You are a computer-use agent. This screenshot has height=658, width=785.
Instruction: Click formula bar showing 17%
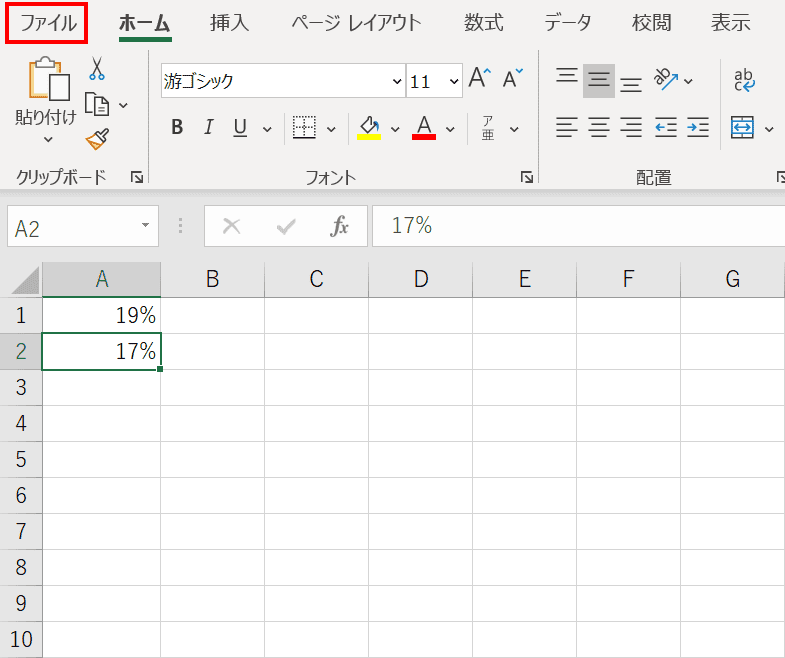point(578,226)
